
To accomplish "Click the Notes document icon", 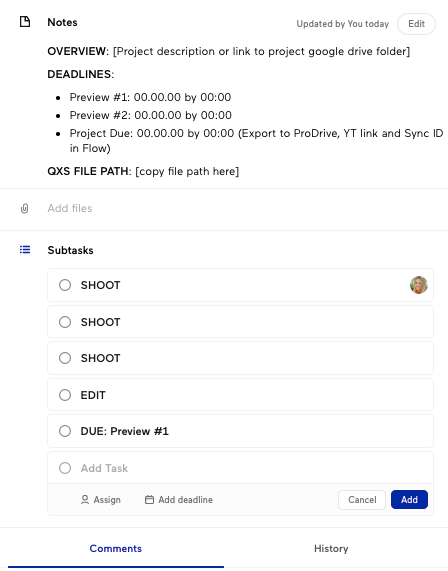I will point(25,22).
